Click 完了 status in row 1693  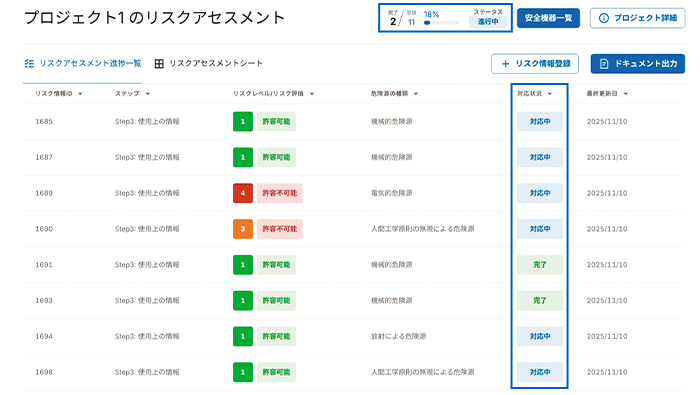point(540,300)
